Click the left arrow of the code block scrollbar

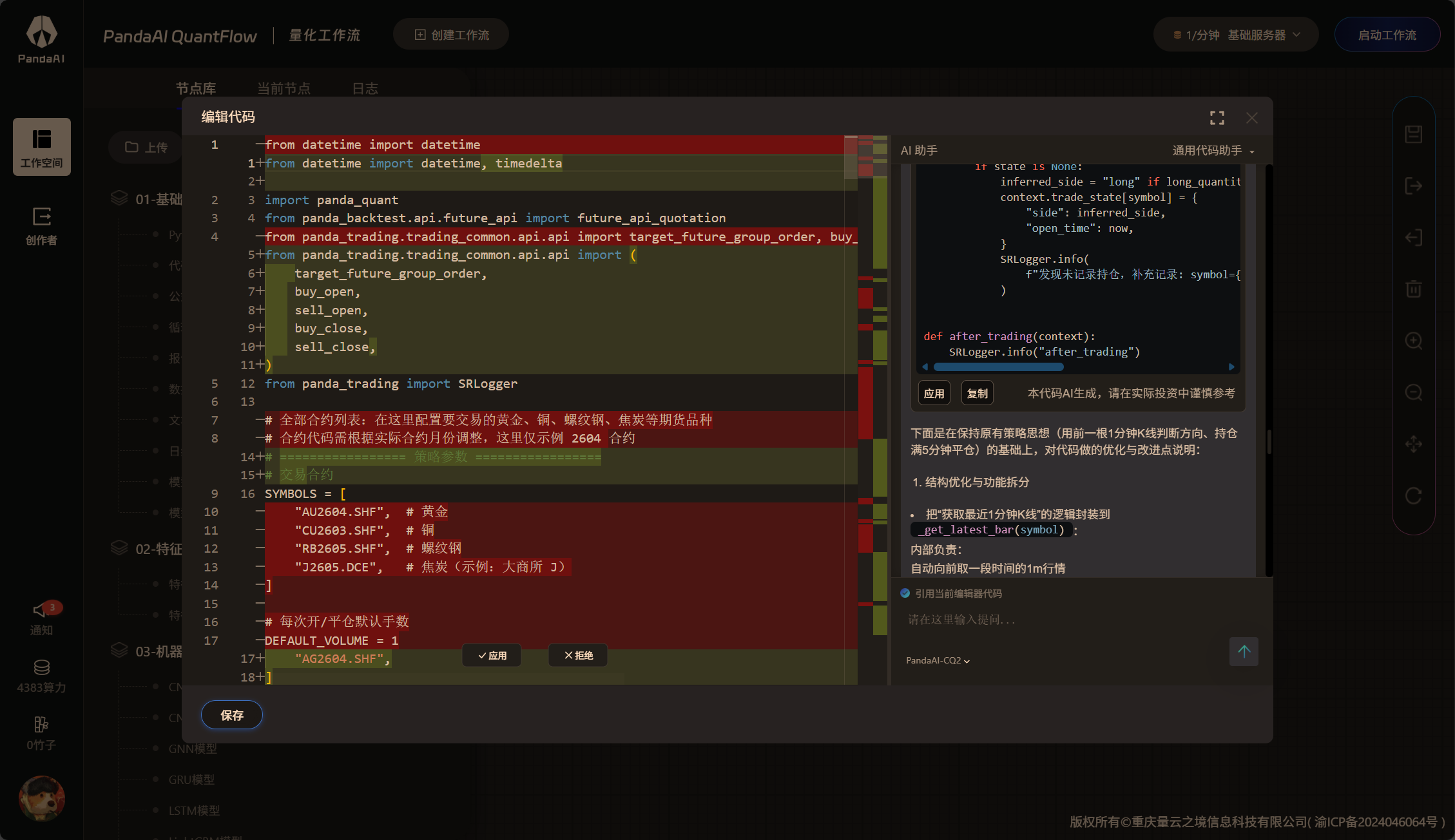click(x=925, y=367)
